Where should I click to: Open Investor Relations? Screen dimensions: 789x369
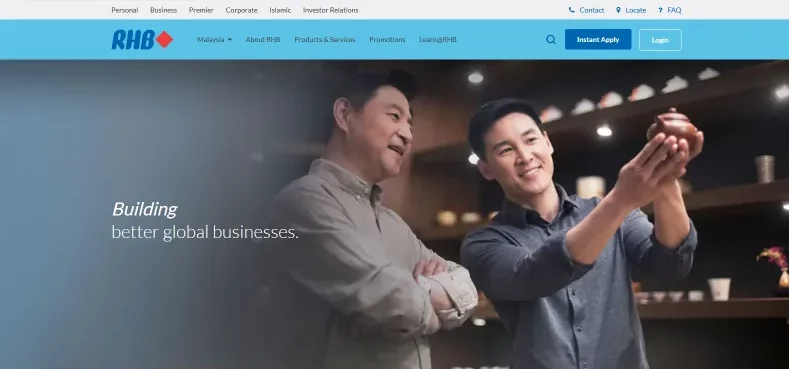pos(331,10)
